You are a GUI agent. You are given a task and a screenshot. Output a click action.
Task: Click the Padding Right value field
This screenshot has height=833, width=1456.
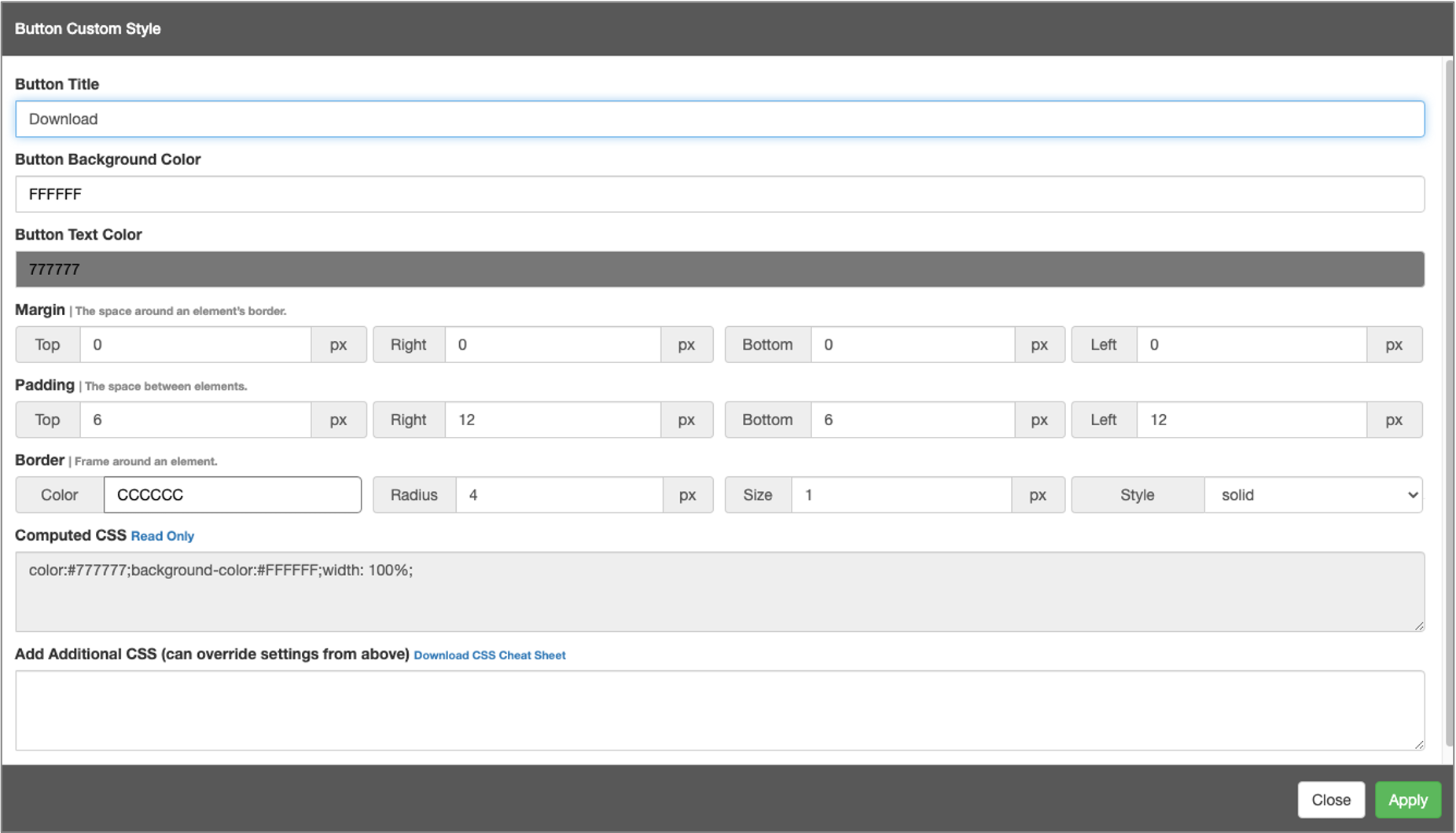point(552,420)
